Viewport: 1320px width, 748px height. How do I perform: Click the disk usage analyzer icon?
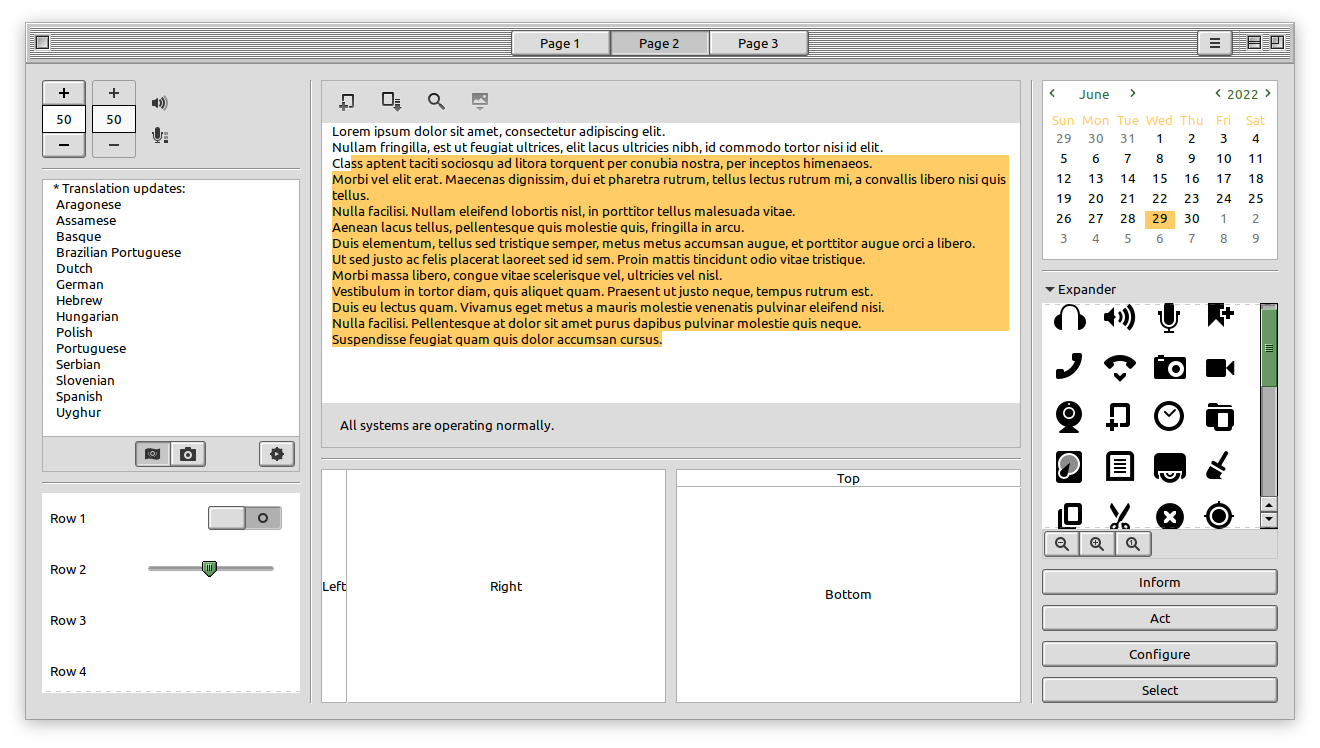(x=1070, y=466)
